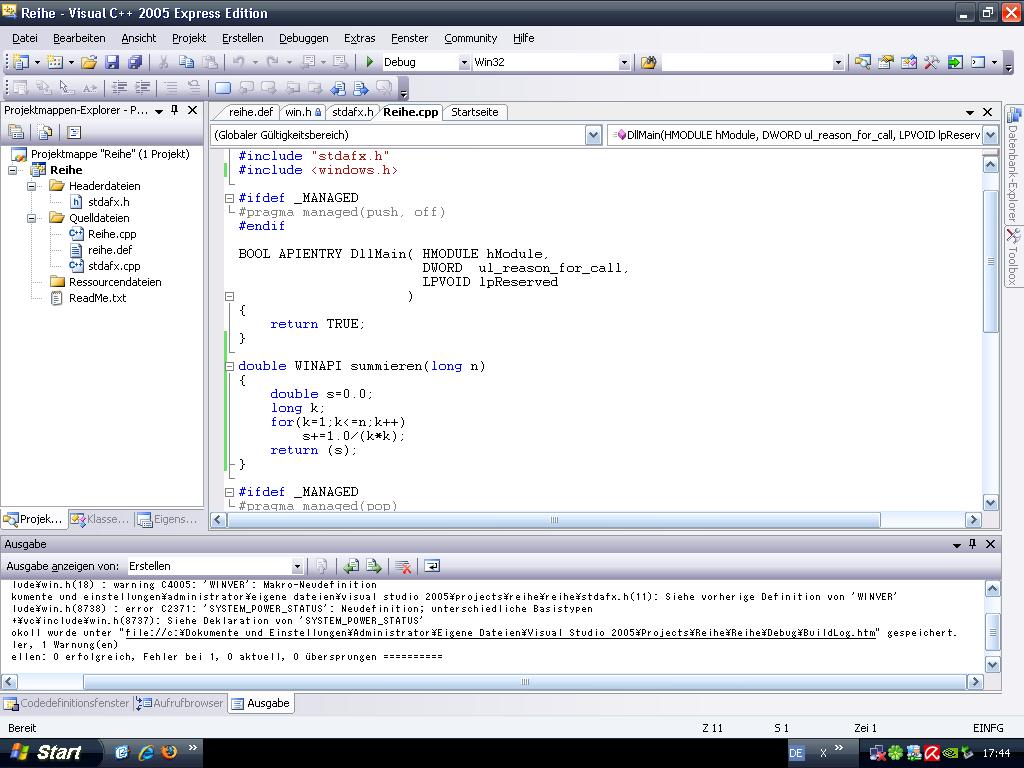Switch to the stdafx.h editor tab

352,112
